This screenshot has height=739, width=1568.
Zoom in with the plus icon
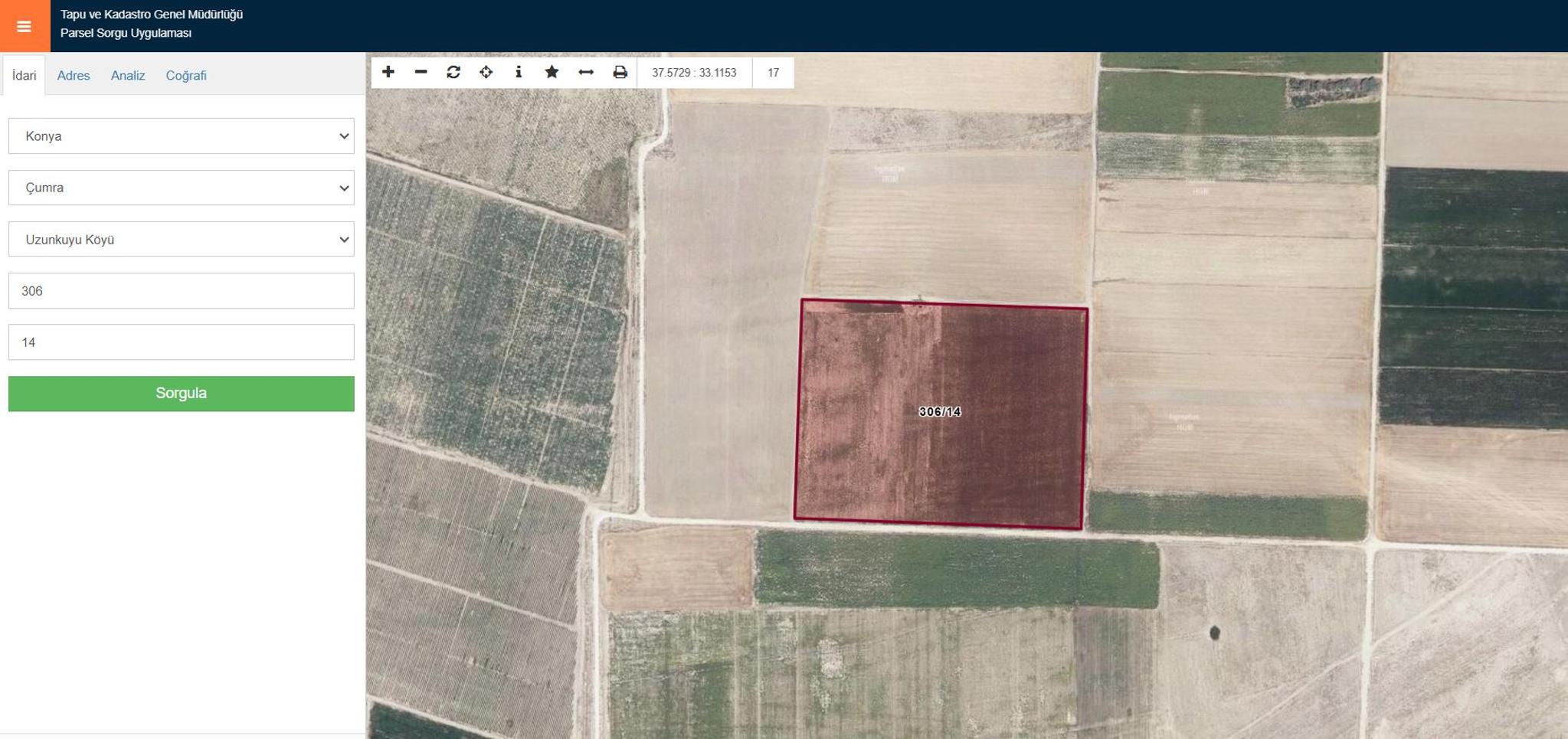click(x=388, y=72)
